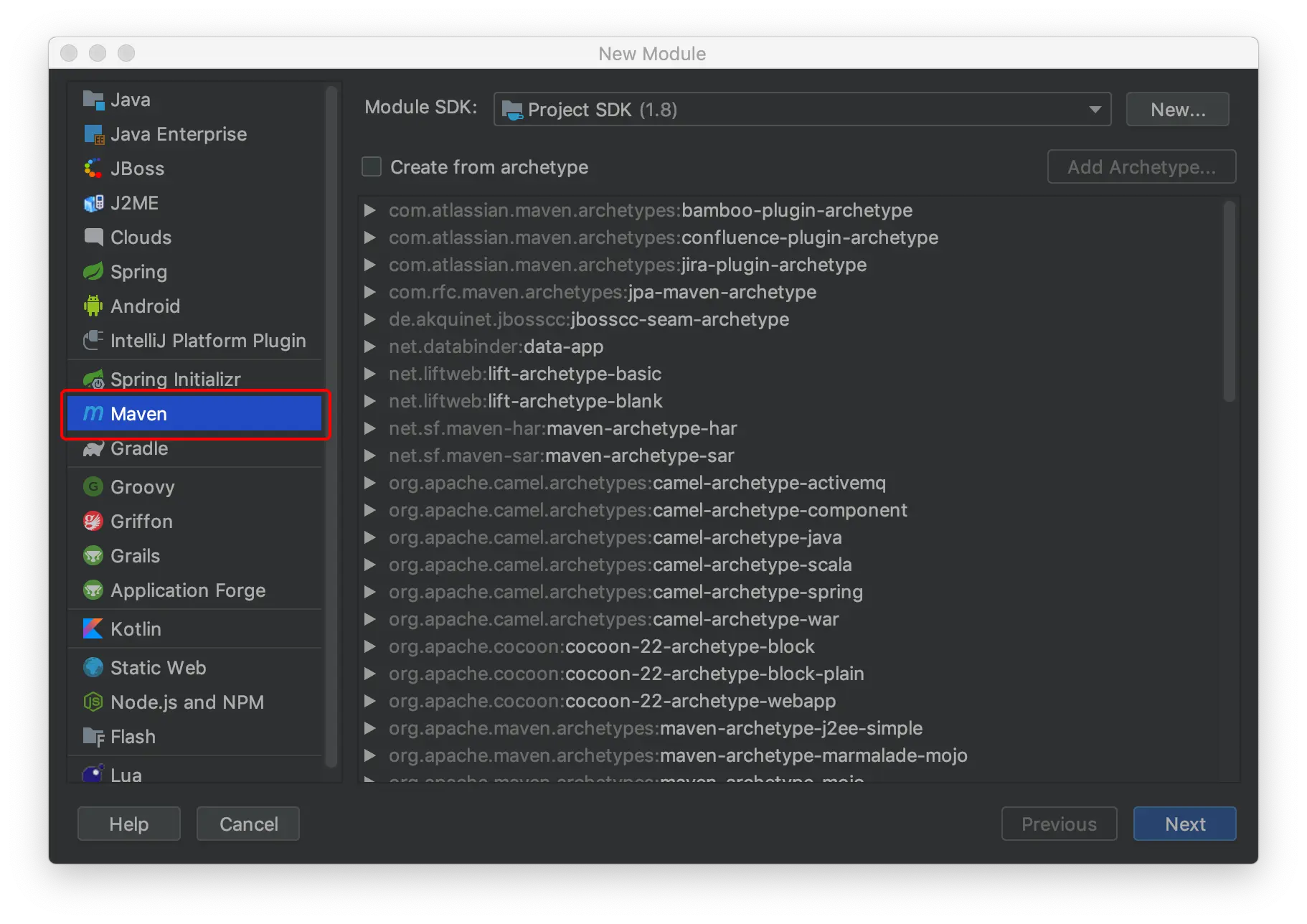Click the IntelliJ Platform Plugin icon
The image size is (1307, 924).
coord(93,341)
